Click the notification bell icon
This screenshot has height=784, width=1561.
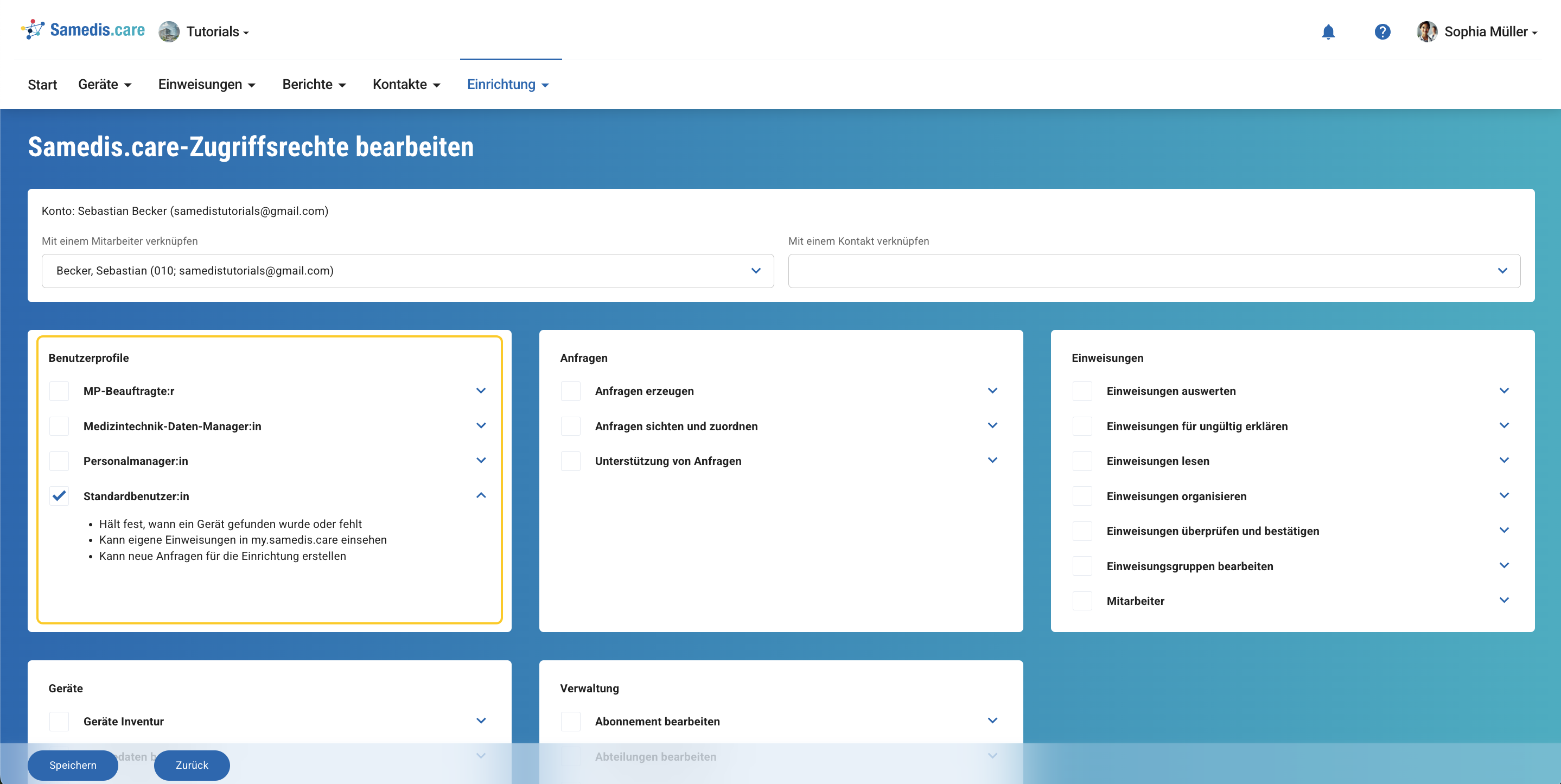1328,31
